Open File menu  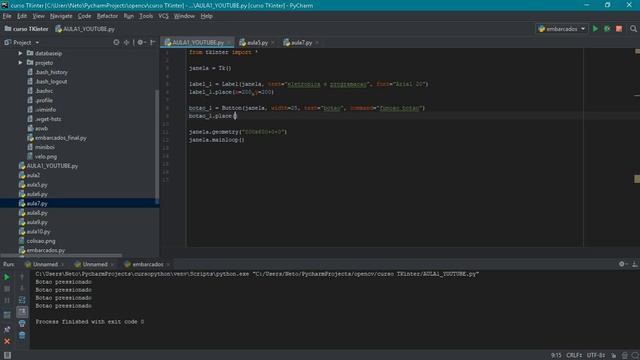pos(7,16)
